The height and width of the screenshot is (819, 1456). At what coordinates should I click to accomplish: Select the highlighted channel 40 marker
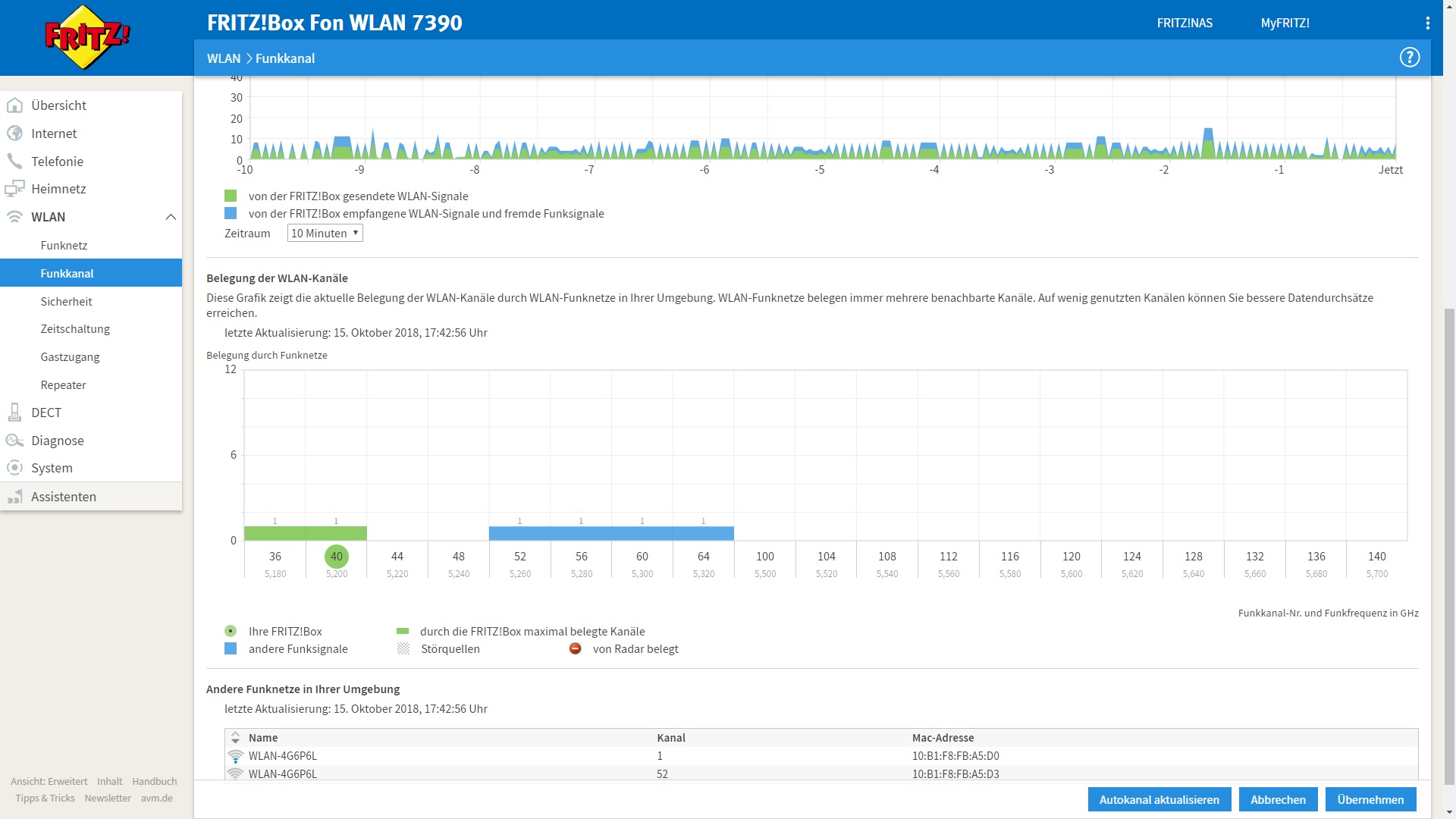pyautogui.click(x=336, y=557)
